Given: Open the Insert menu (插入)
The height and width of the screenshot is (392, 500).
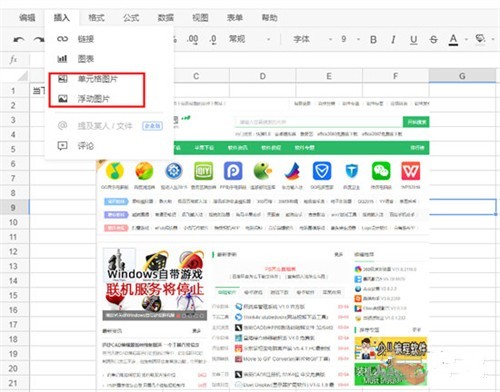Looking at the screenshot, I should coord(62,18).
